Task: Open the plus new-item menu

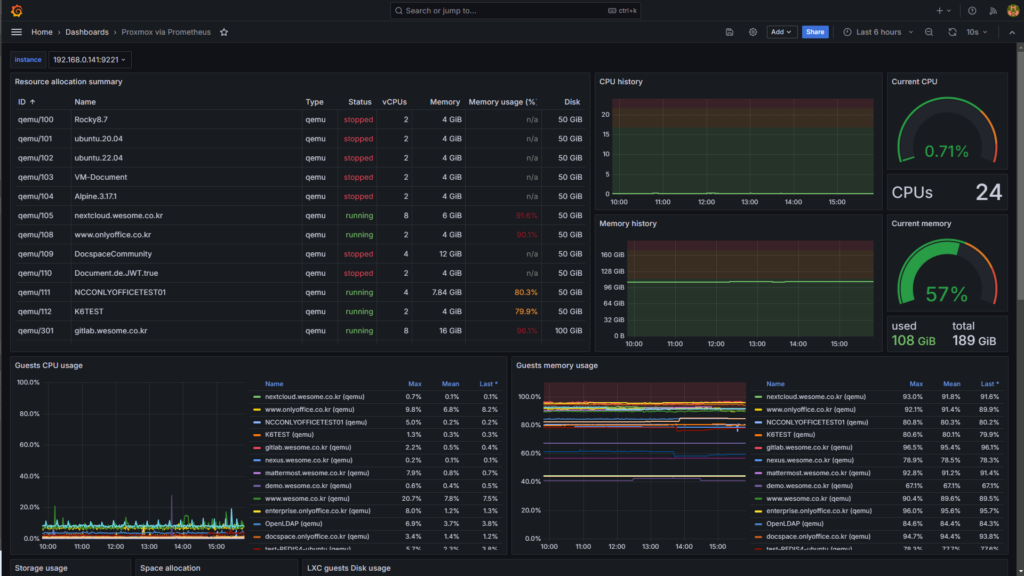Action: click(x=943, y=10)
